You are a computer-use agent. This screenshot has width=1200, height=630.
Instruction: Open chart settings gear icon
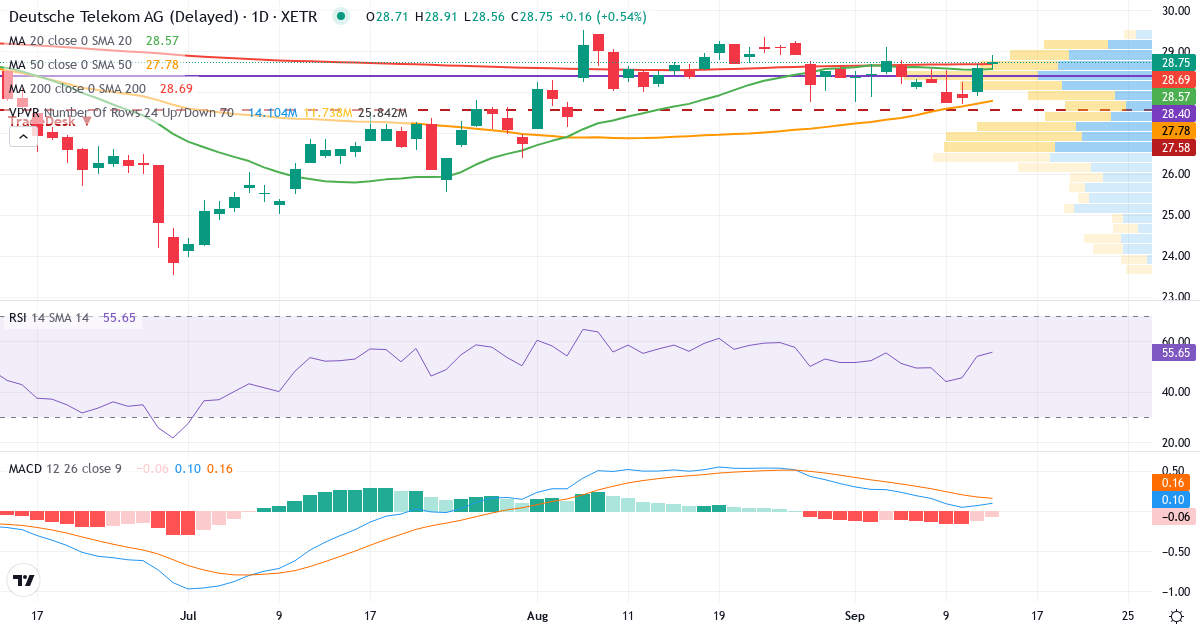[x=1177, y=616]
